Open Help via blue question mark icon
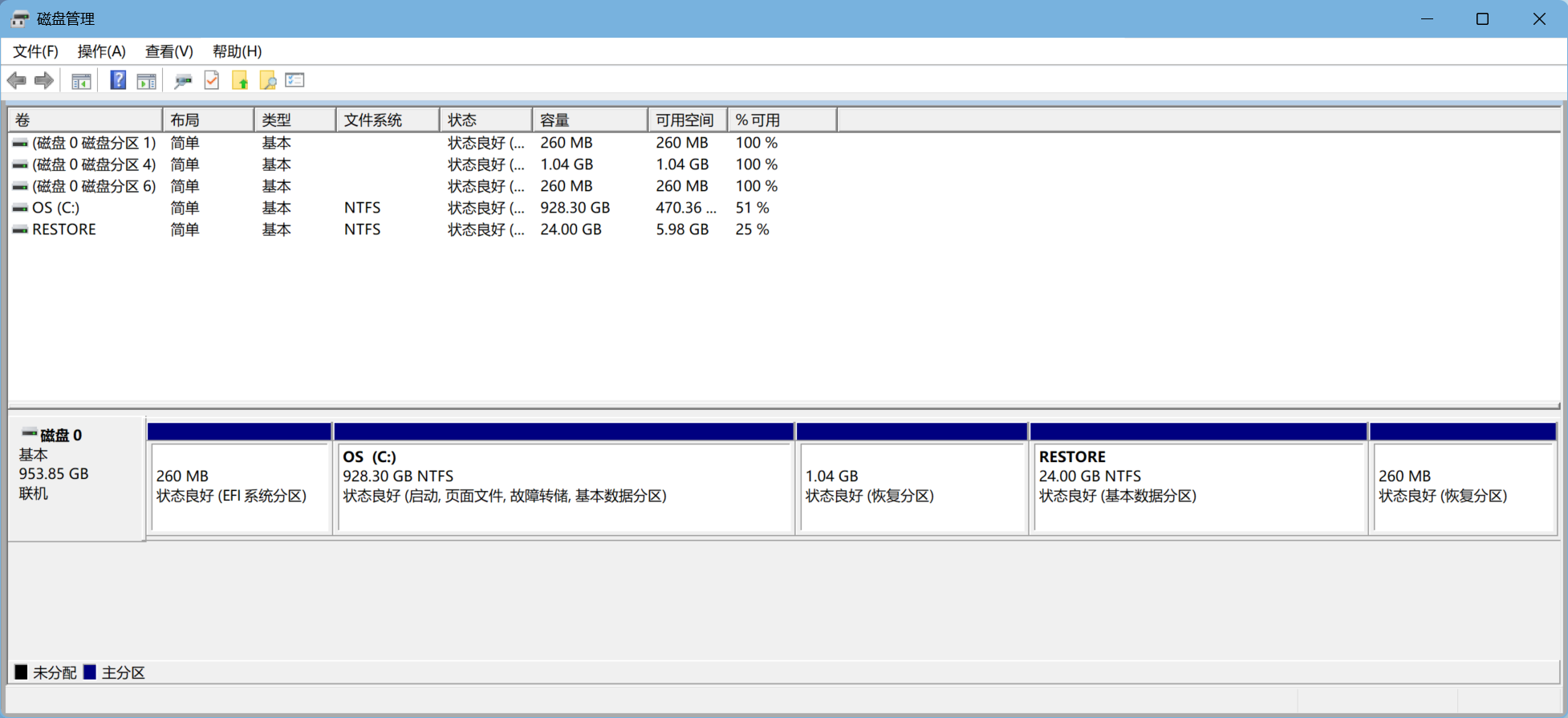 118,80
